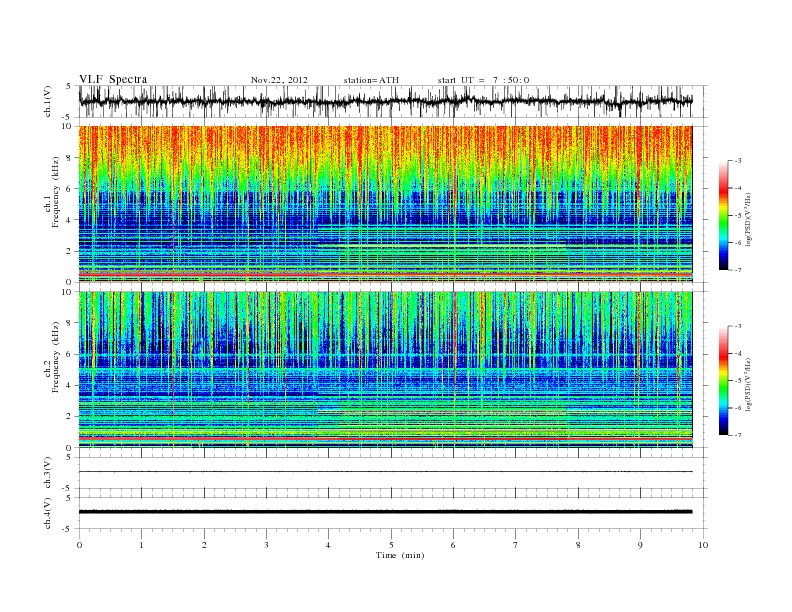Click the "2" kHz tick of ch.2 spectrogram
Screen dimensions: 792x612
[69, 417]
